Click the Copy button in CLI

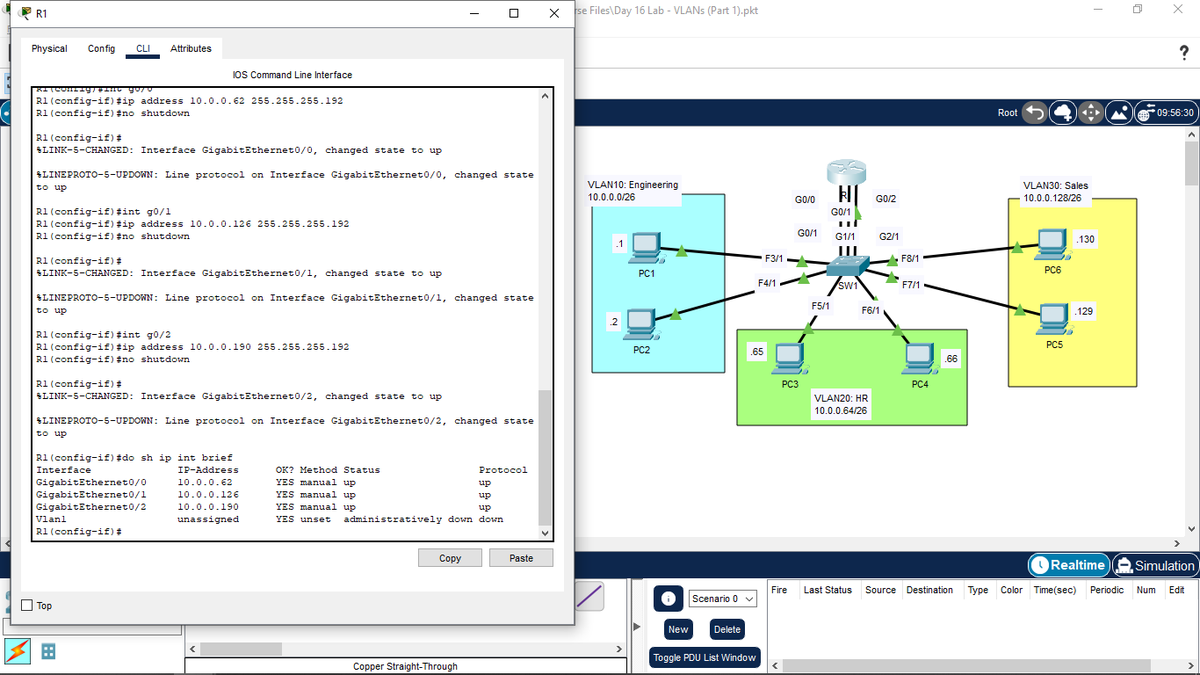(450, 558)
